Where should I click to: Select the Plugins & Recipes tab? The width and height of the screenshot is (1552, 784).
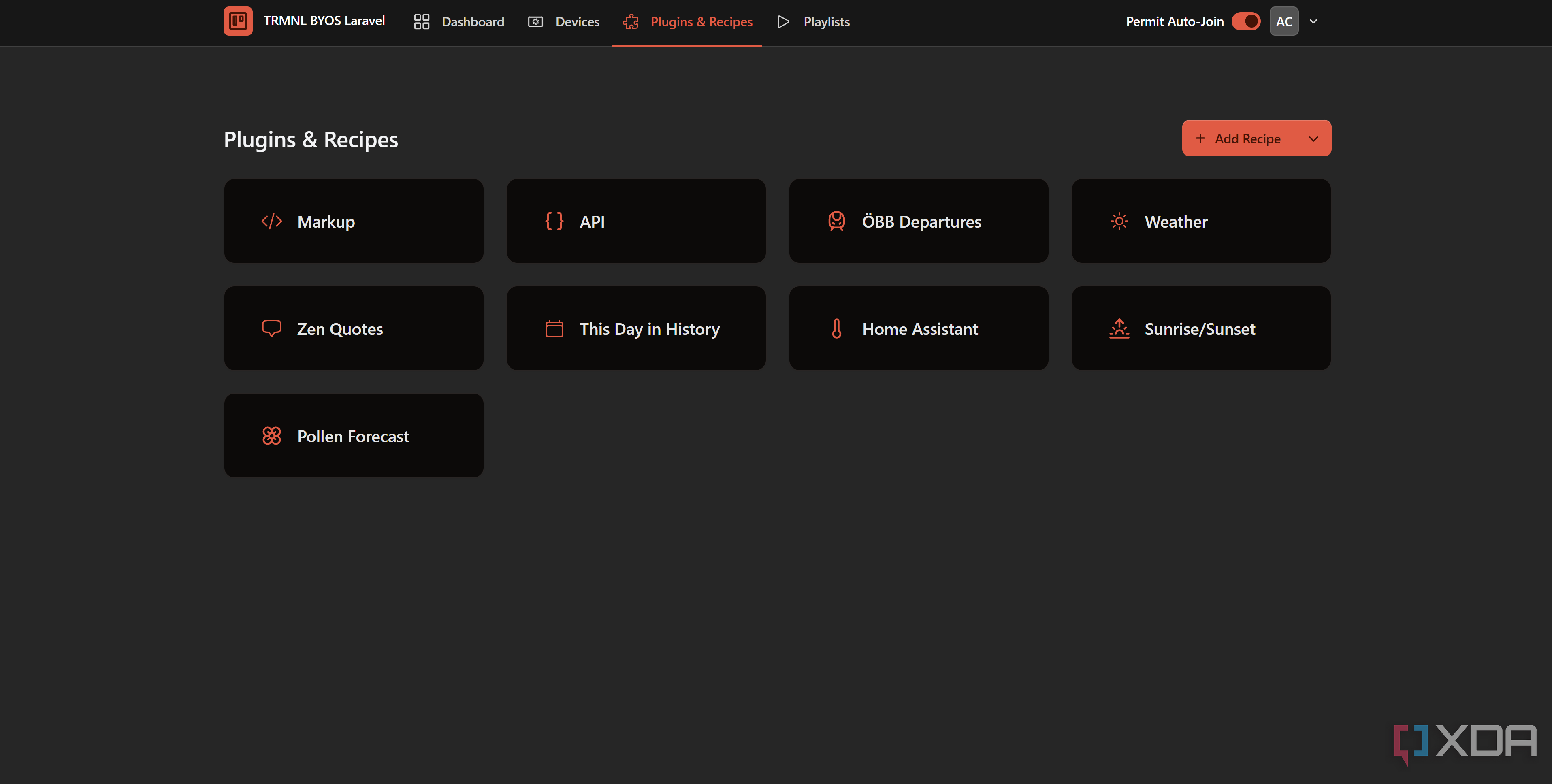[x=687, y=22]
